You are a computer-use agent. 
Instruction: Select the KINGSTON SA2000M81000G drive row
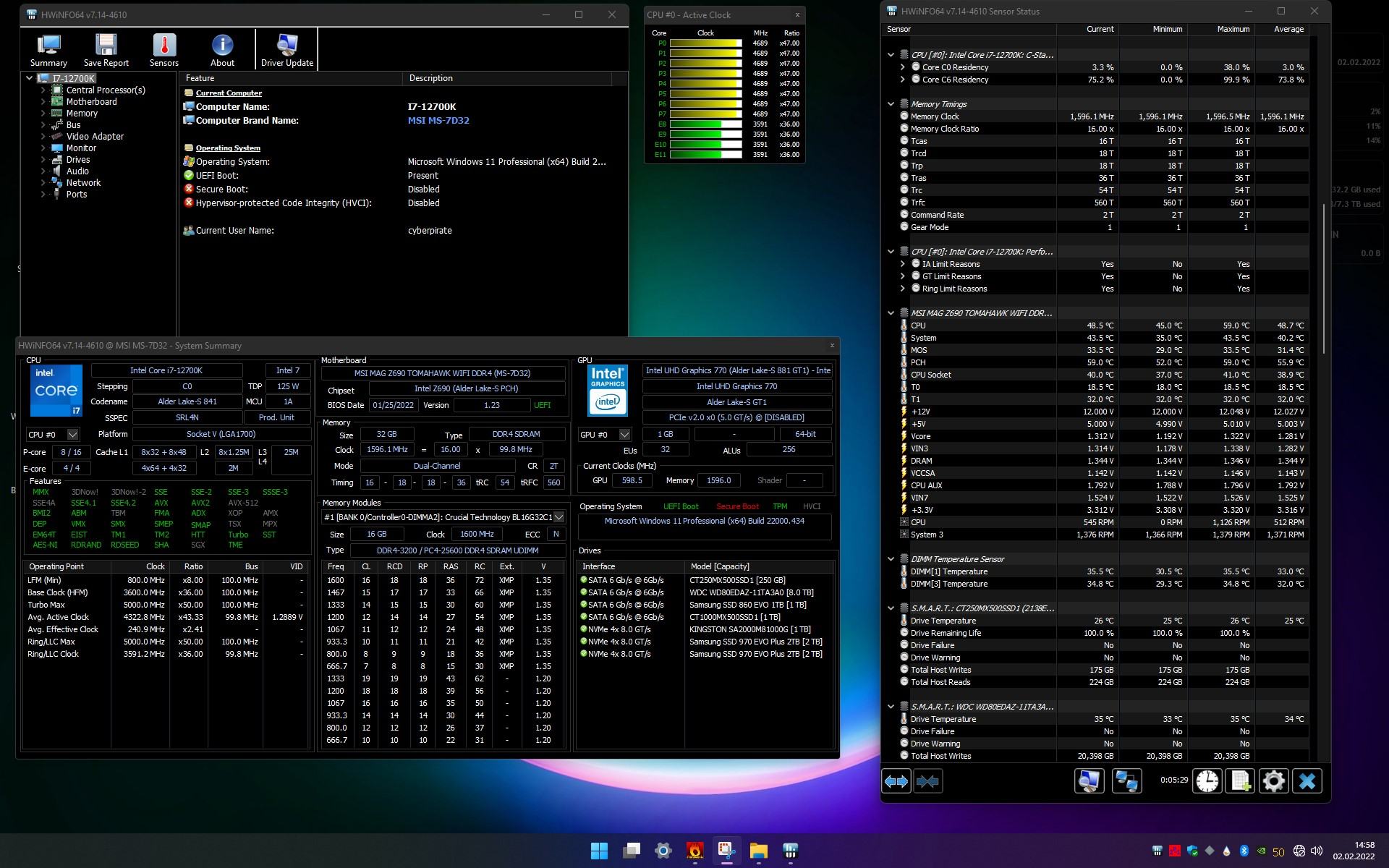pos(705,629)
